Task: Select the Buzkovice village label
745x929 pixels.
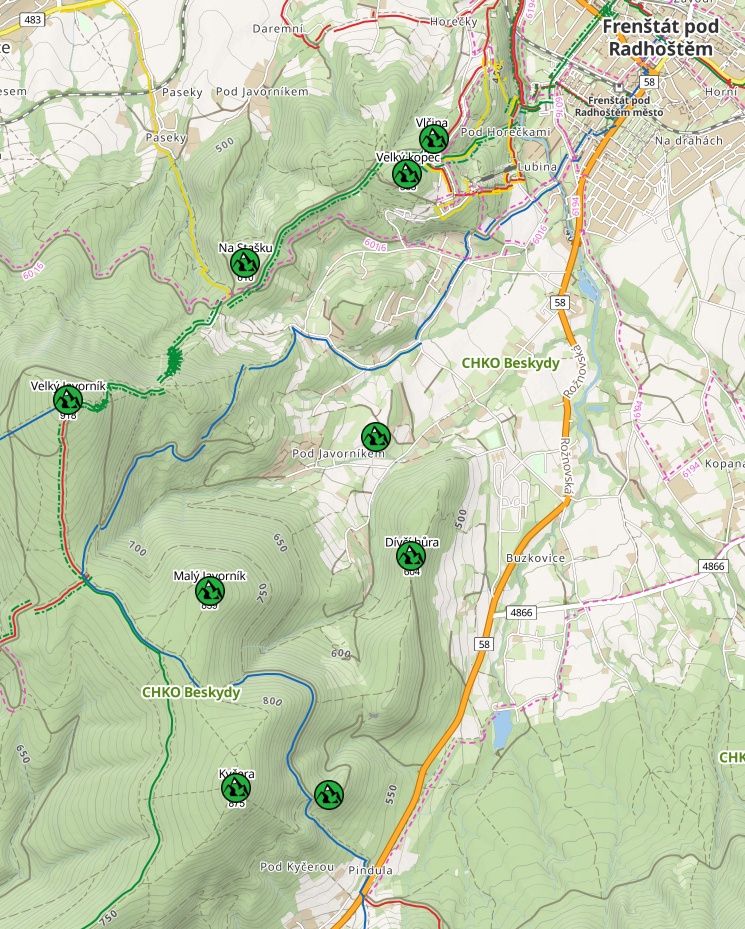Action: click(536, 558)
